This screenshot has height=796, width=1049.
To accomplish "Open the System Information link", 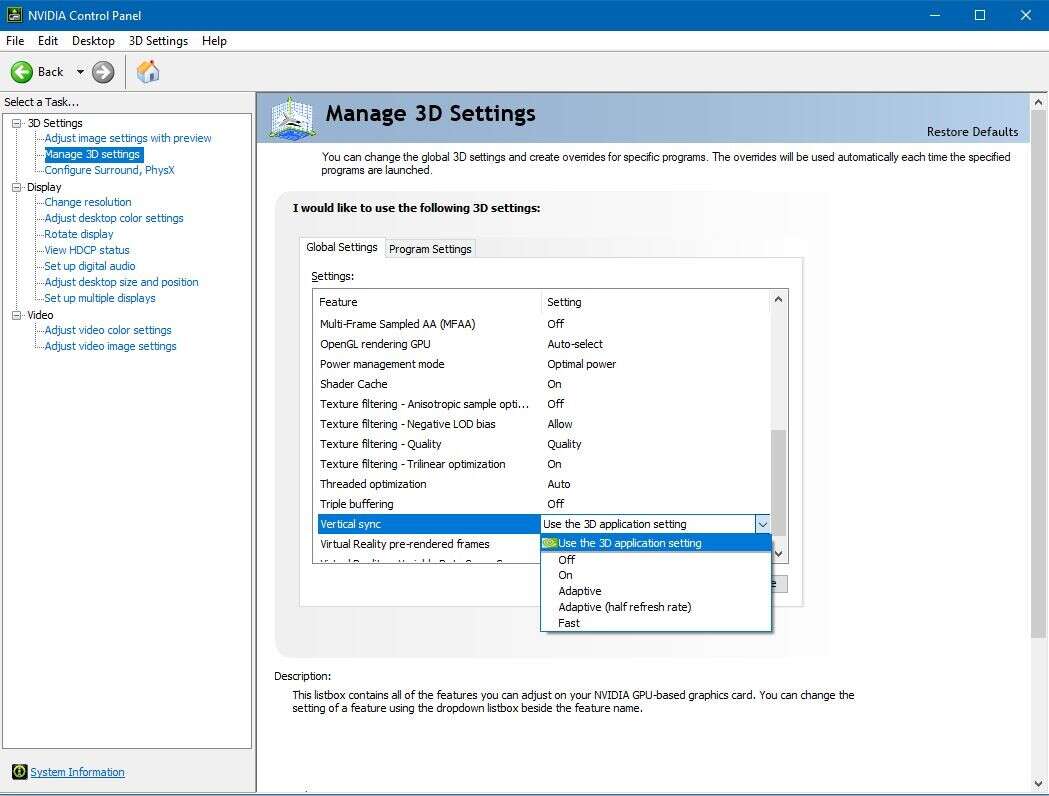I will (77, 772).
